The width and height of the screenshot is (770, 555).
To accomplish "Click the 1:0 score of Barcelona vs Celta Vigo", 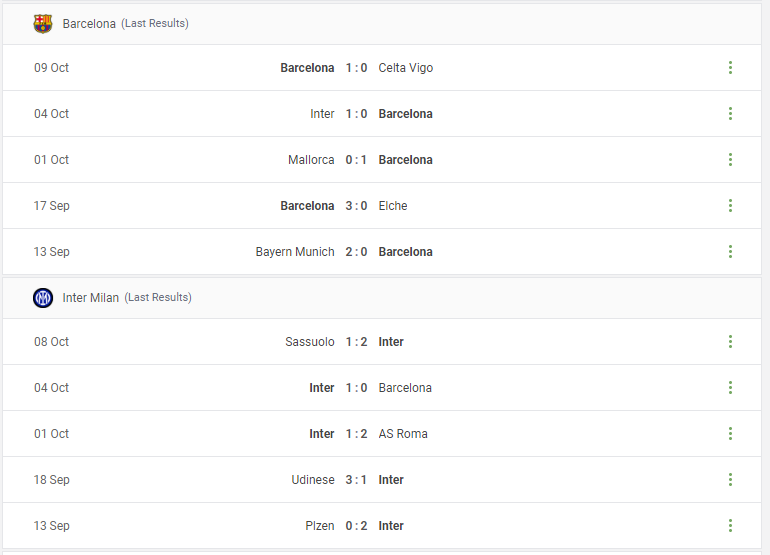I will click(x=356, y=68).
